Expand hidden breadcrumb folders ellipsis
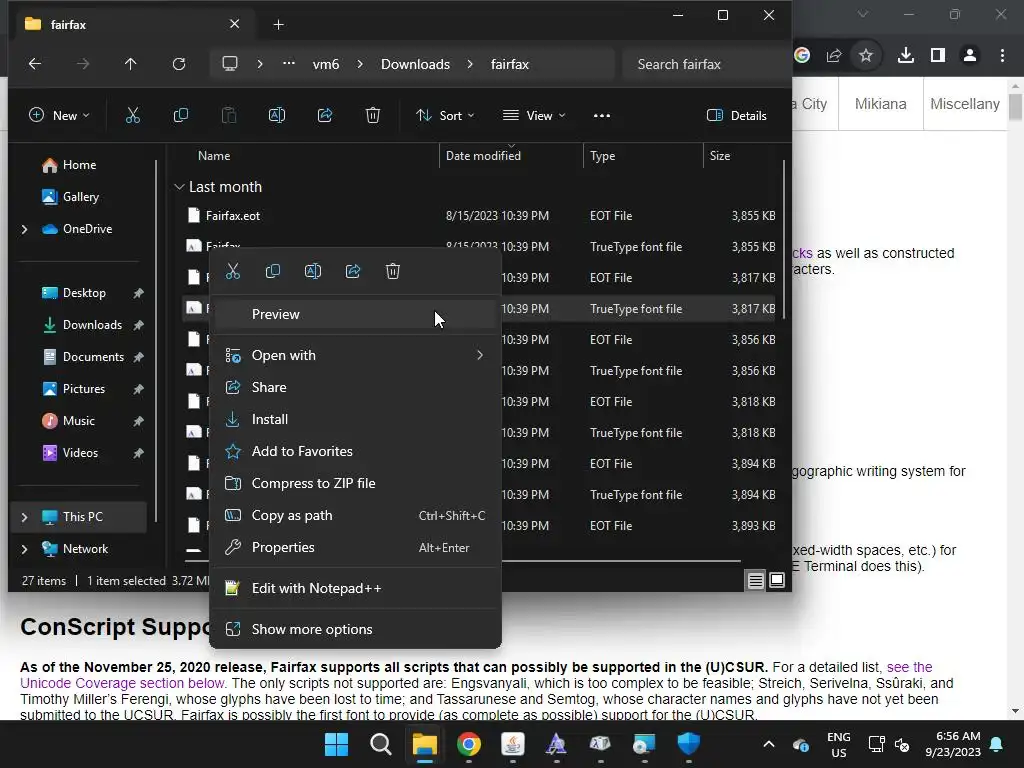This screenshot has height=768, width=1024. click(x=289, y=64)
